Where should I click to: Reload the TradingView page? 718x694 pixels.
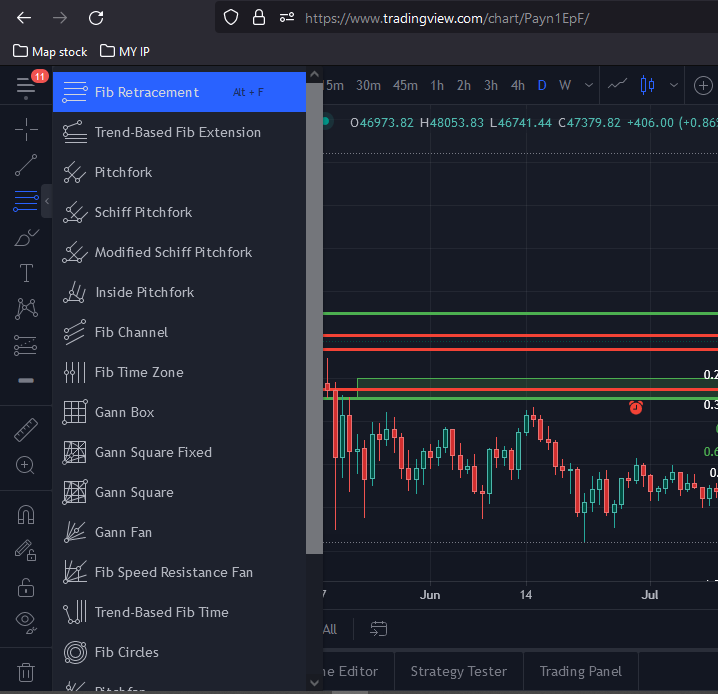coord(96,18)
